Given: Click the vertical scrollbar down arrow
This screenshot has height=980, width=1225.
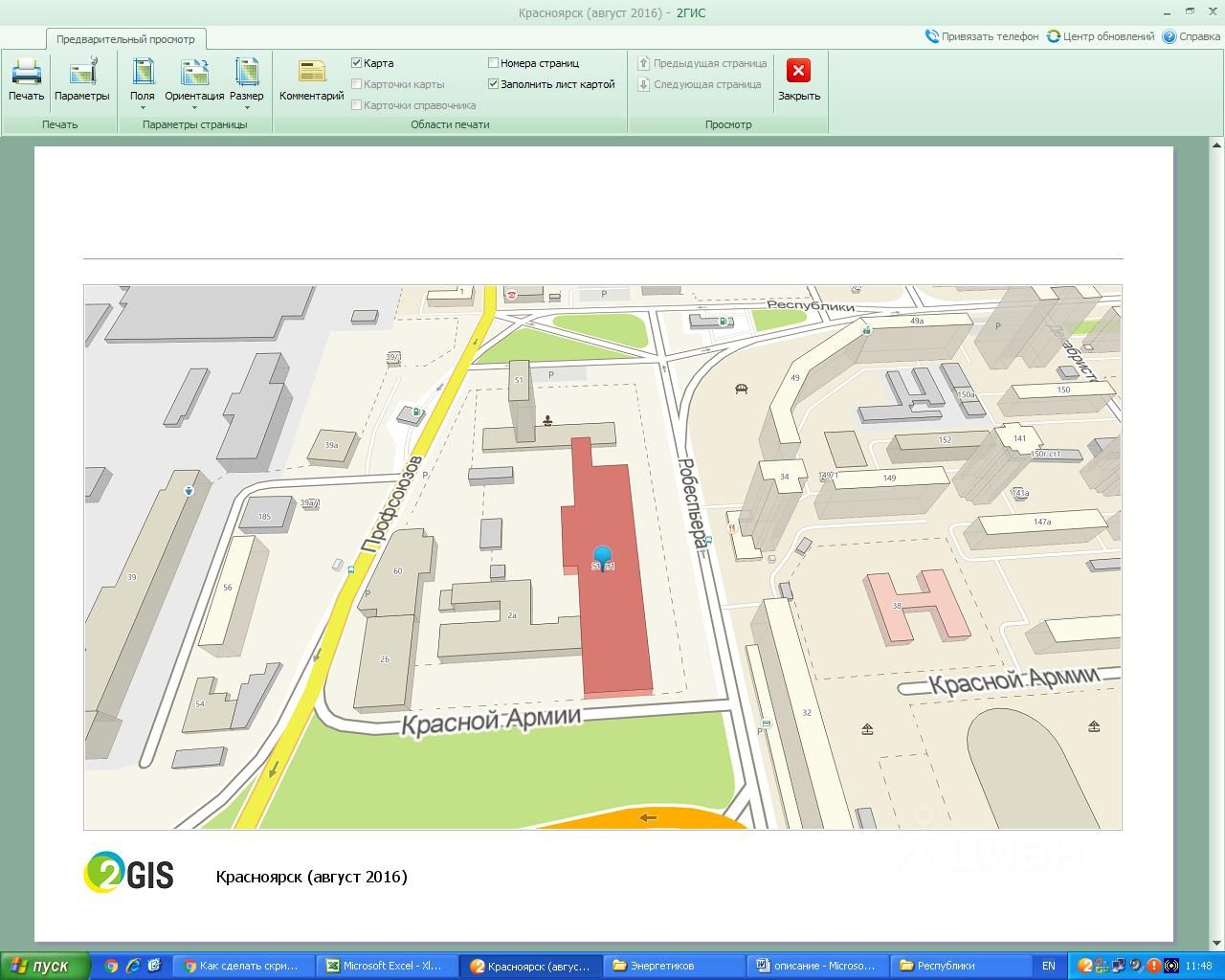Looking at the screenshot, I should click(x=1216, y=944).
